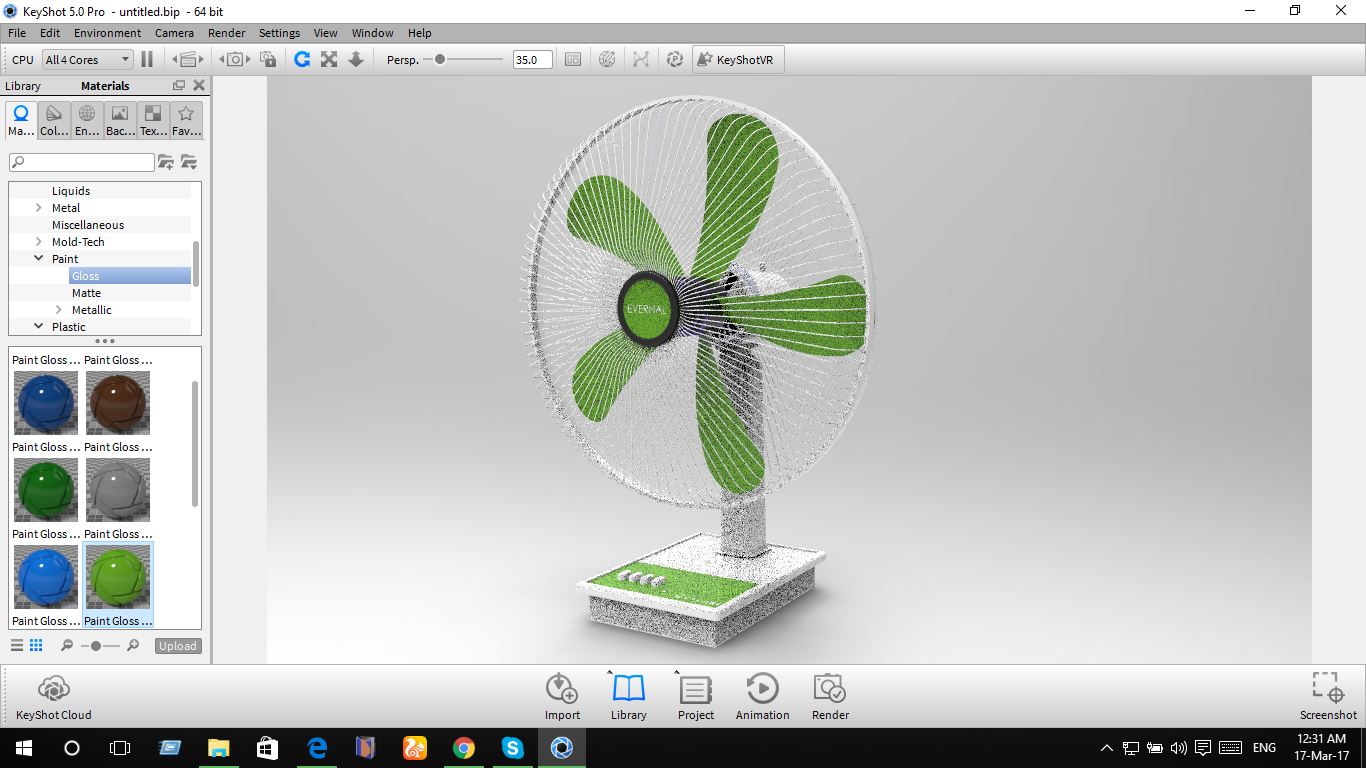Collapse the Paint category
Viewport: 1366px width, 768px height.
[x=39, y=259]
